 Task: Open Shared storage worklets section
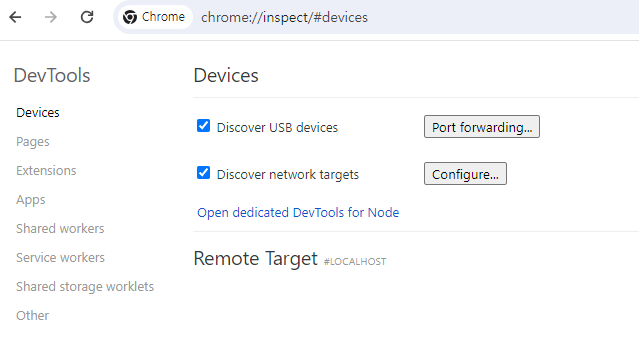tap(85, 287)
